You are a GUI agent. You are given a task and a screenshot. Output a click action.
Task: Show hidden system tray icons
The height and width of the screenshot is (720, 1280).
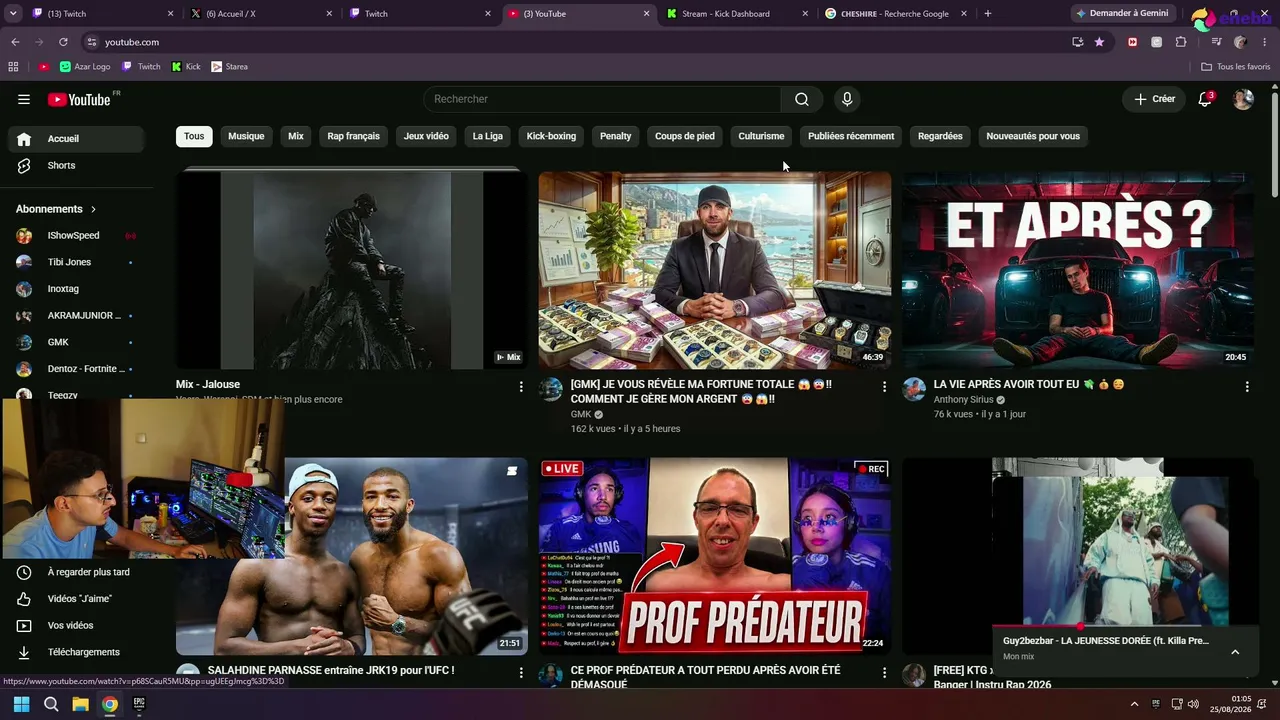click(1134, 704)
